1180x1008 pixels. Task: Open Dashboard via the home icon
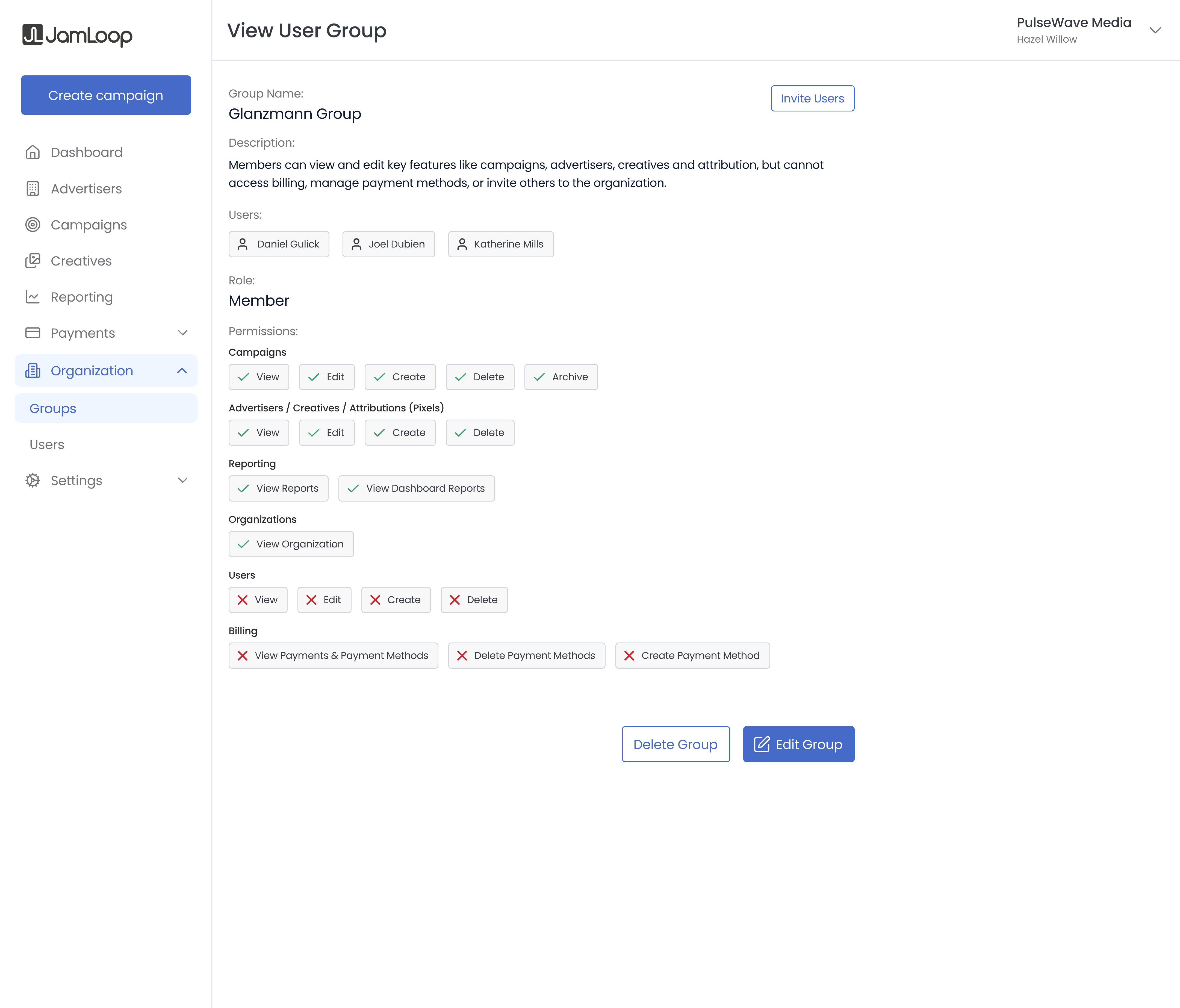(x=33, y=152)
